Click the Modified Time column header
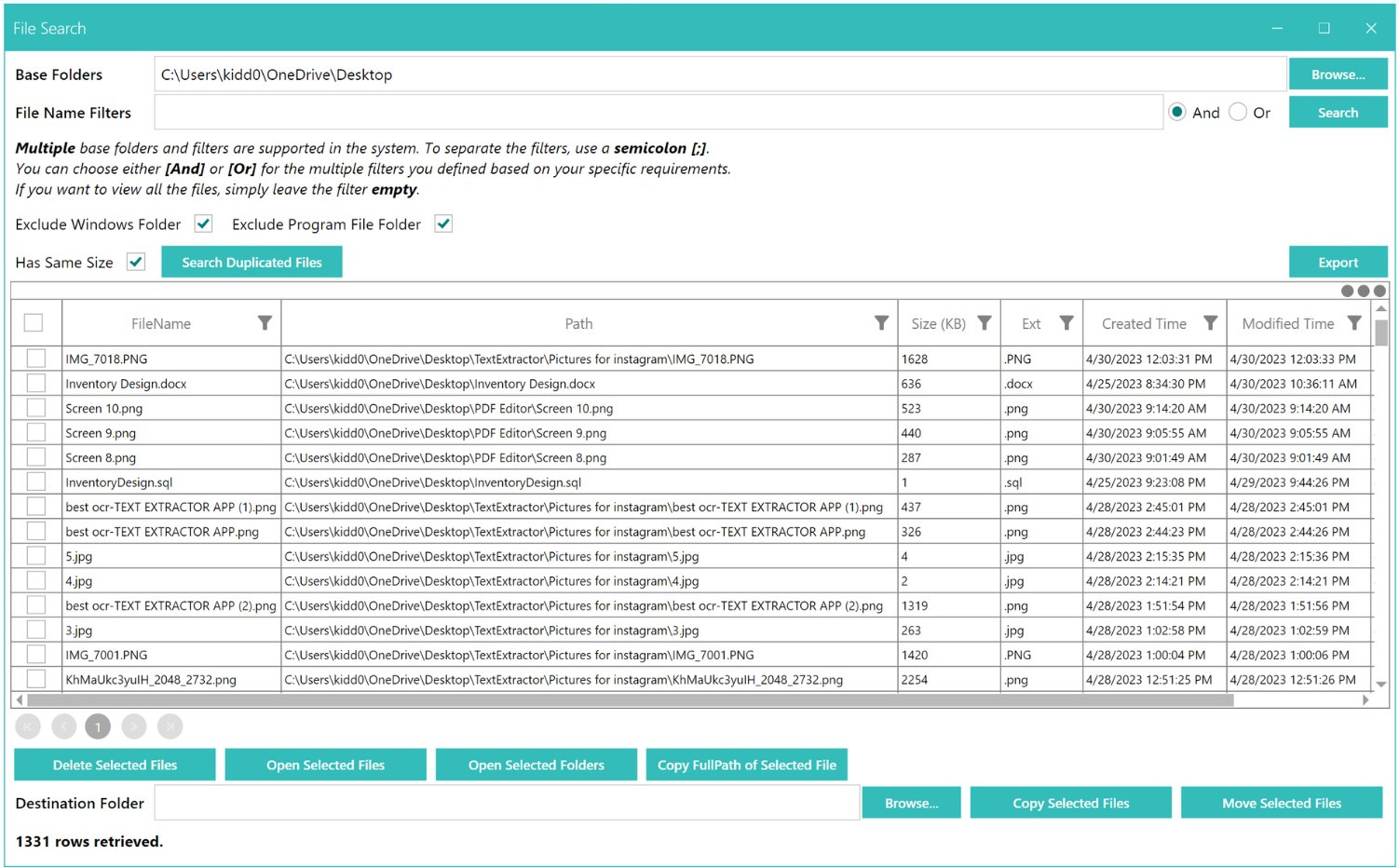1399x868 pixels. tap(1288, 323)
